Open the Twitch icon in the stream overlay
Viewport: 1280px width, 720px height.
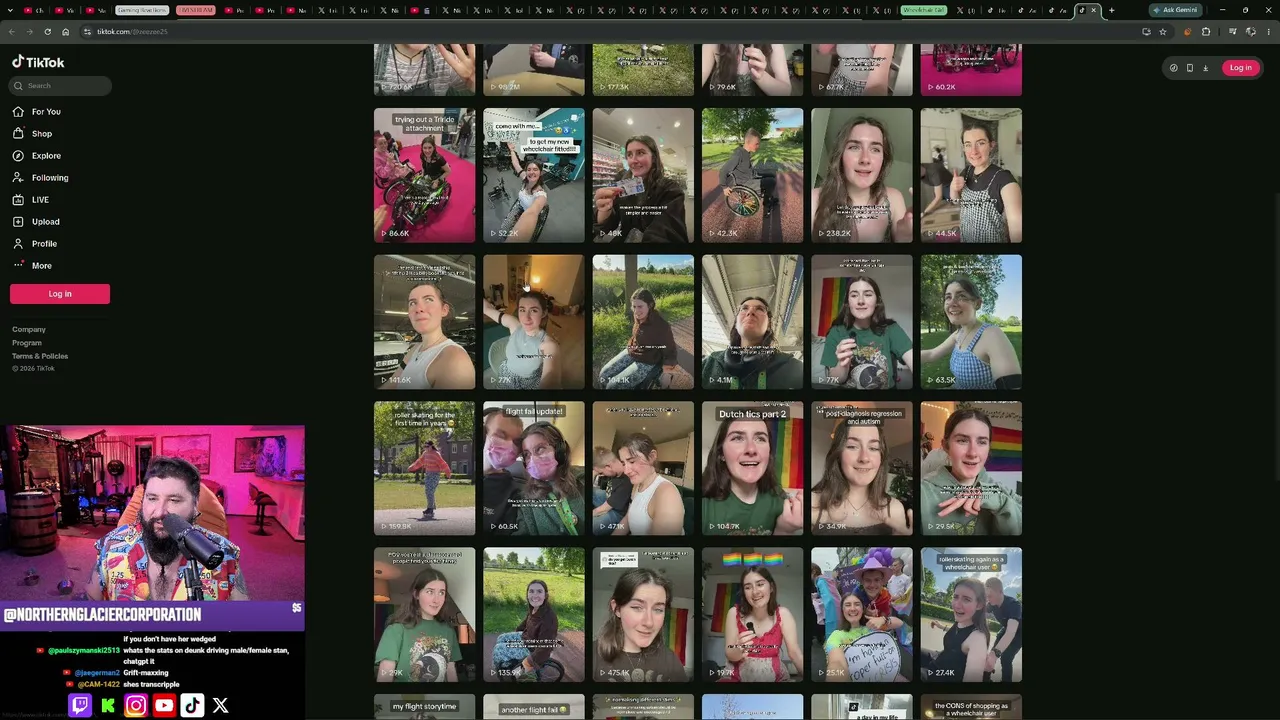[80, 706]
